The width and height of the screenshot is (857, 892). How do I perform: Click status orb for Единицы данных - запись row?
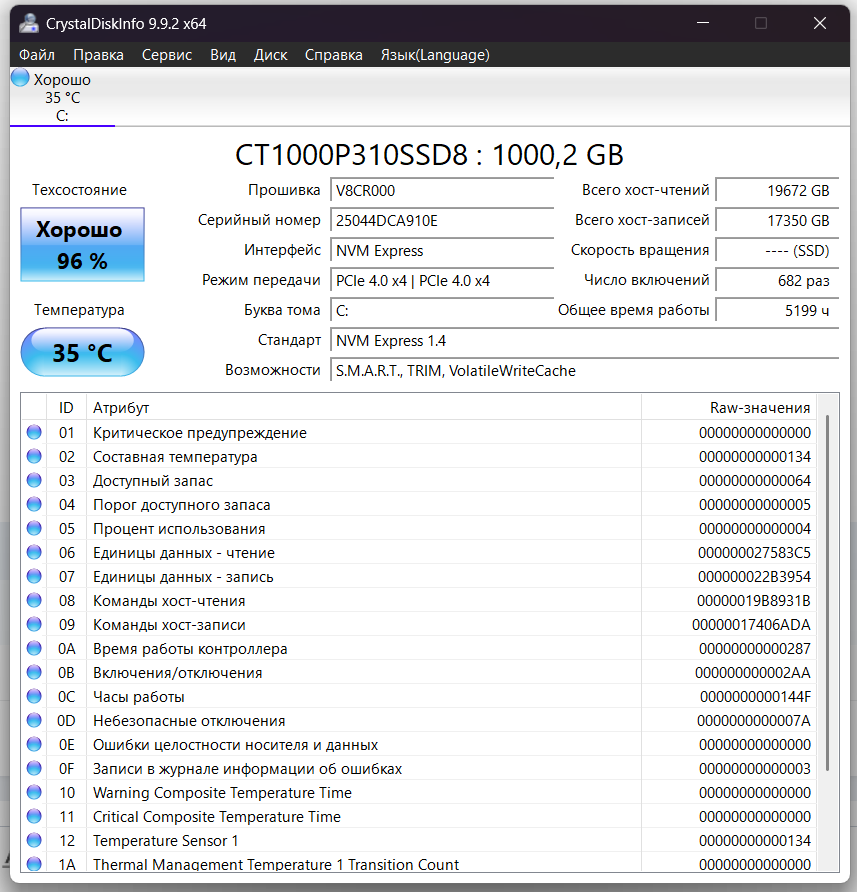(x=34, y=576)
